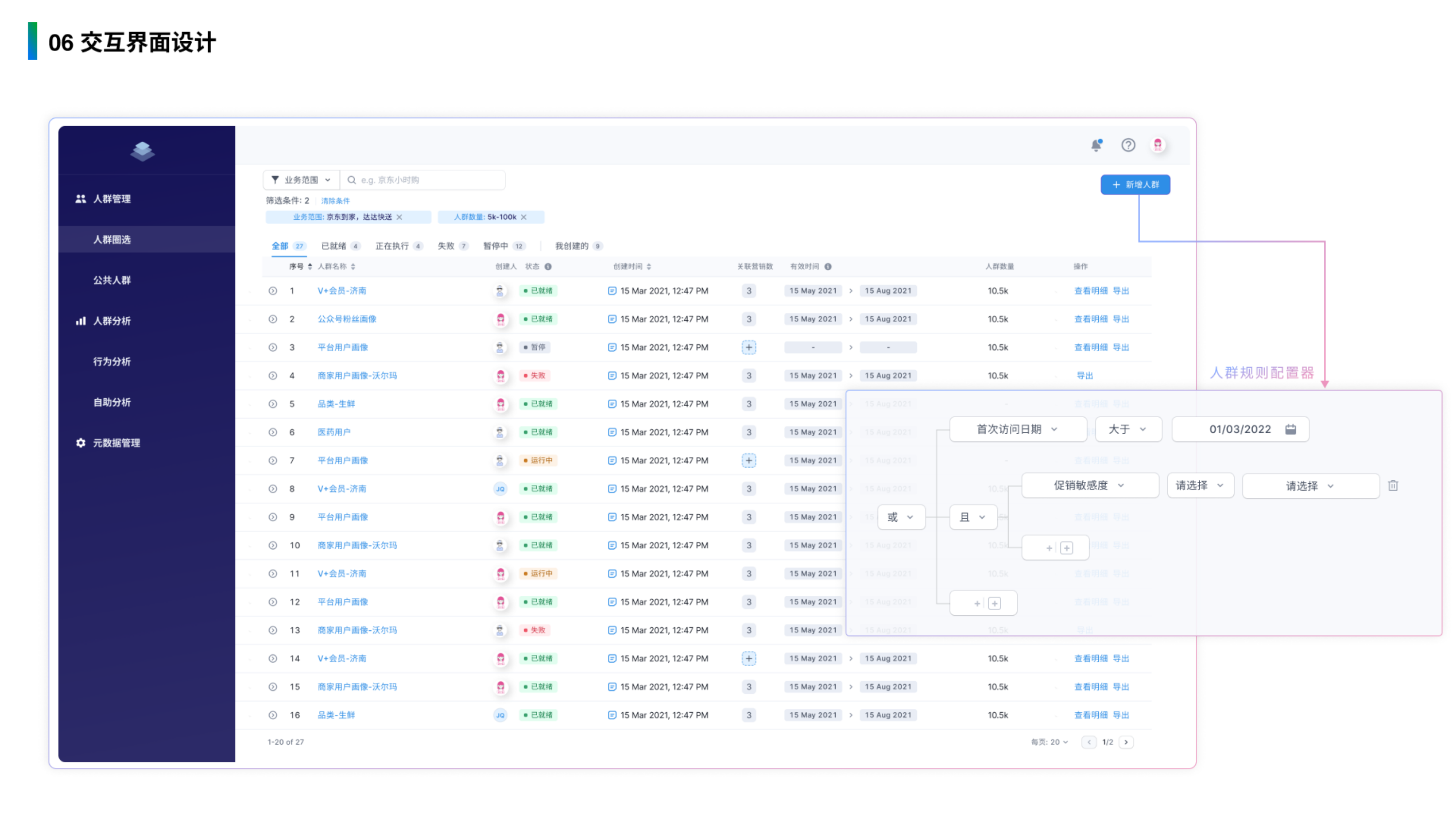Click the 状态 info icon in header

548,267
